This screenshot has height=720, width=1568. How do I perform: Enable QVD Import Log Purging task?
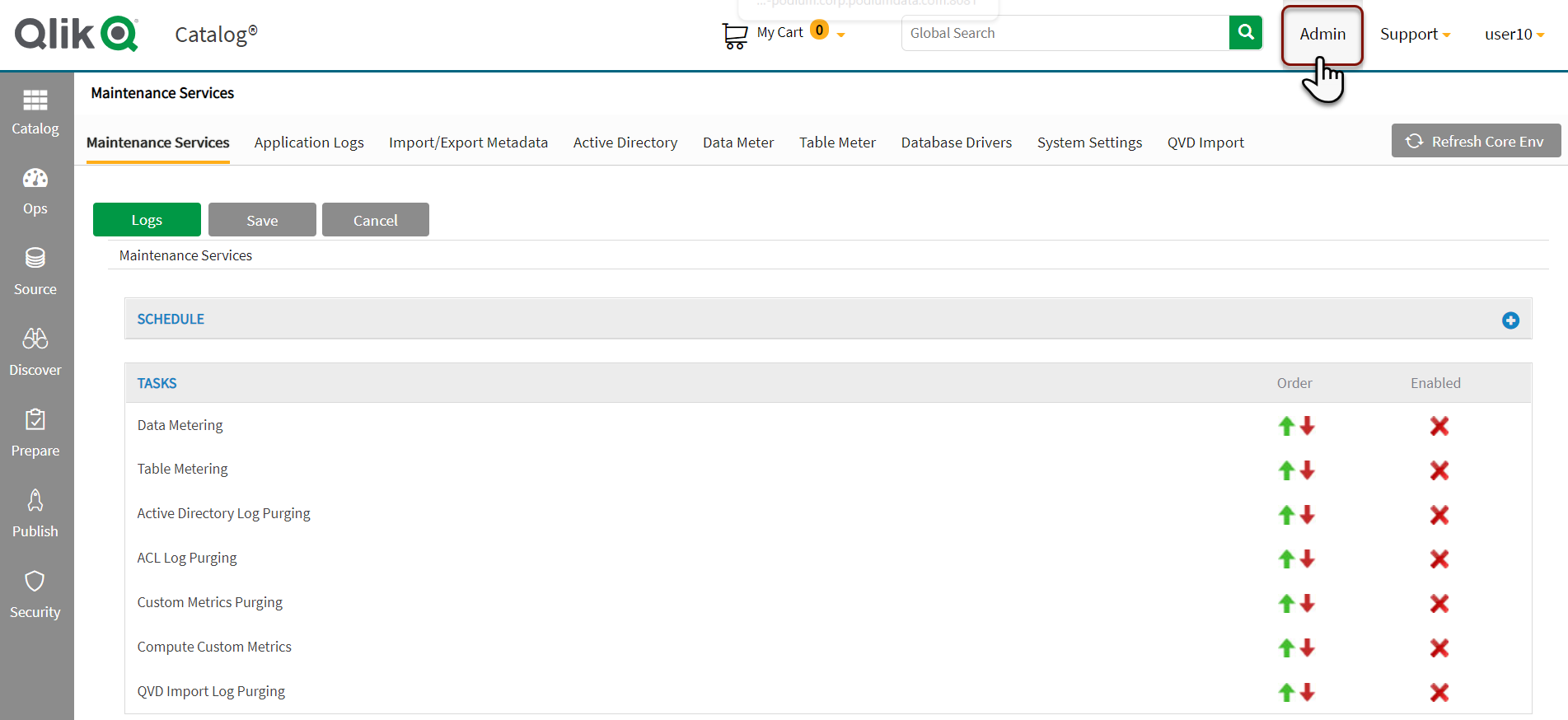click(1439, 693)
